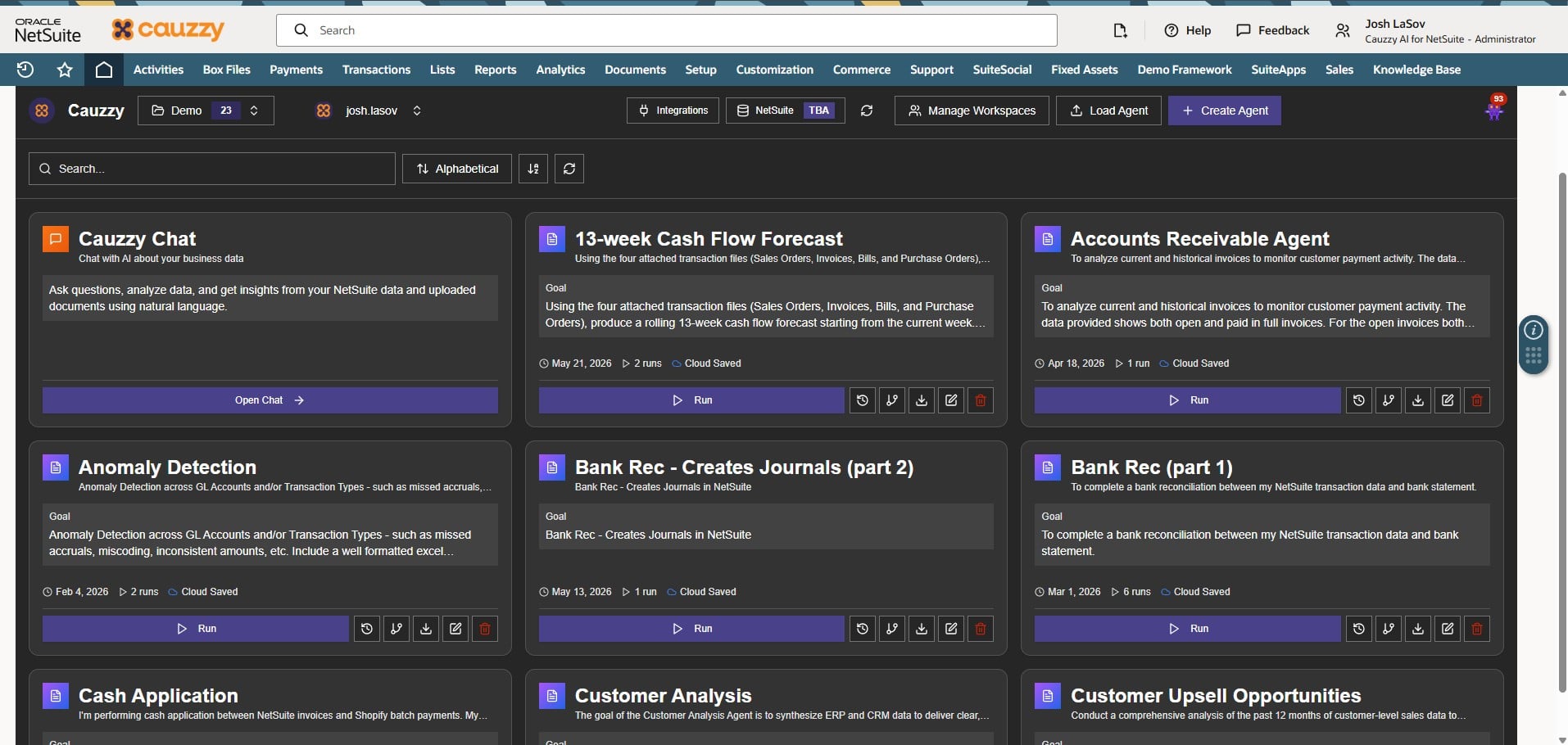This screenshot has height=745, width=1568.
Task: Open the Integrations button
Action: 673,111
